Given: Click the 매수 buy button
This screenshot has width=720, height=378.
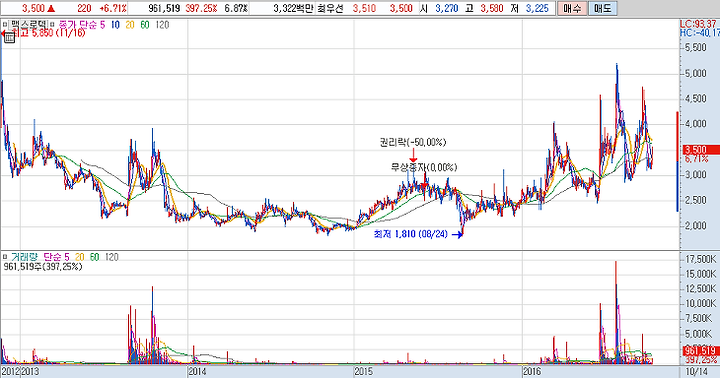Looking at the screenshot, I should point(572,8).
